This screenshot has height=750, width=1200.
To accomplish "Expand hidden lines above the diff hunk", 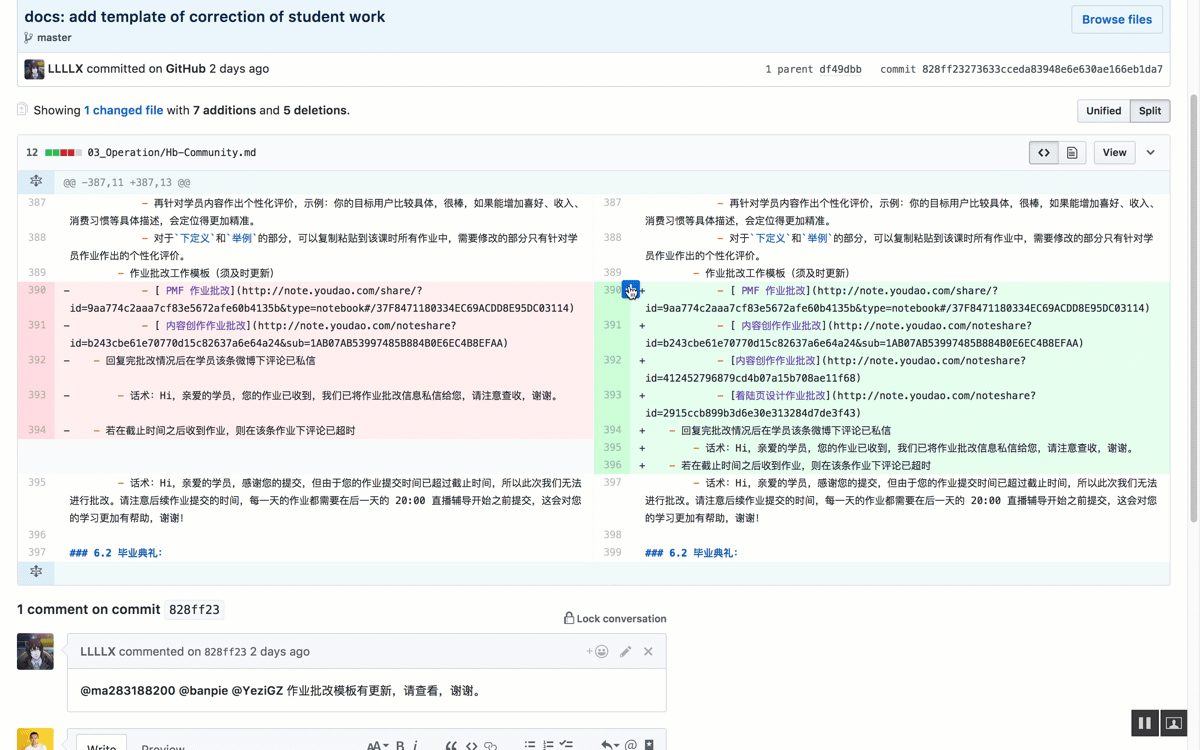I will coord(36,182).
